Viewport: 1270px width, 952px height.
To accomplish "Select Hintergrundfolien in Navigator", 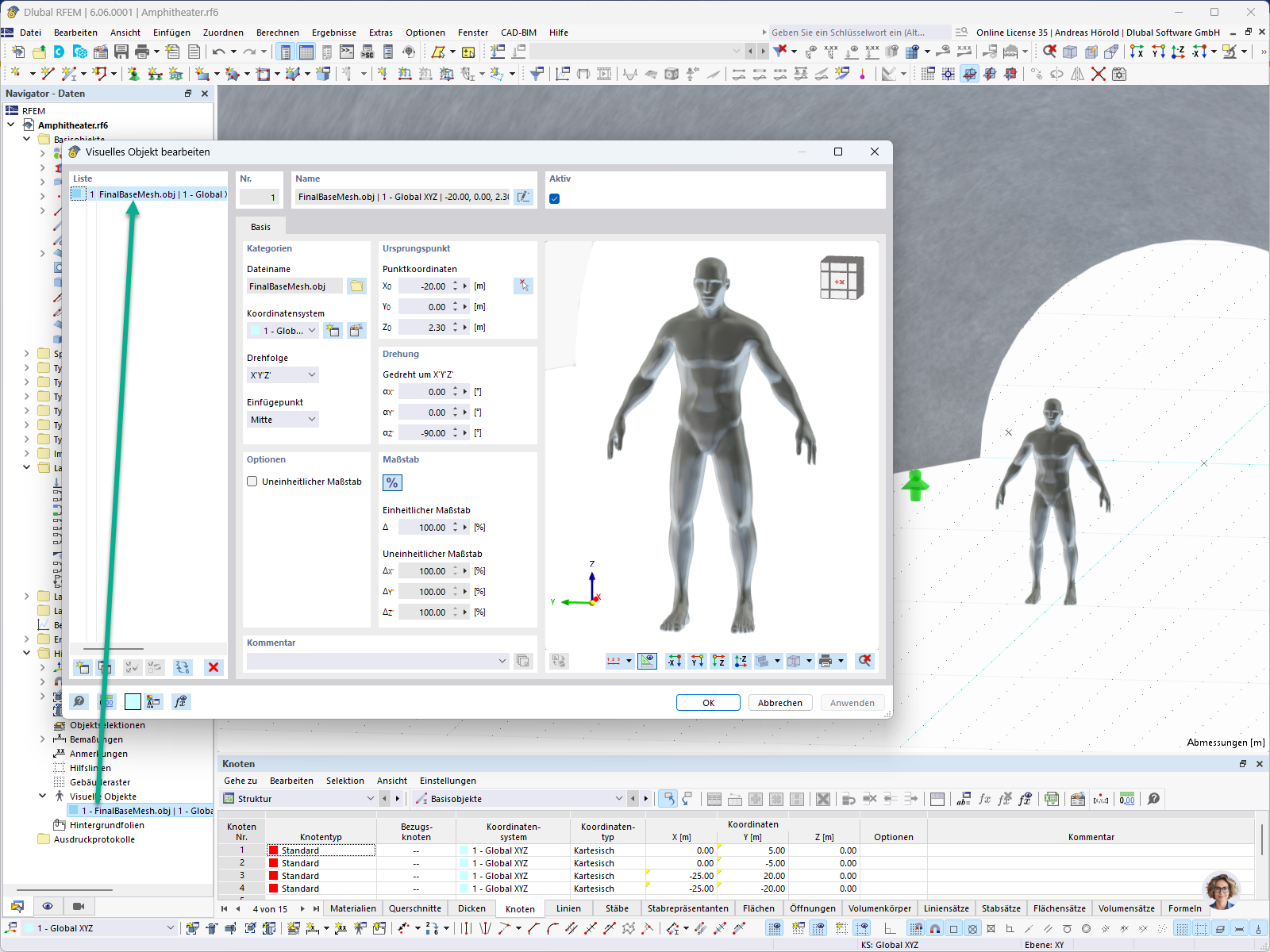I will coord(107,825).
